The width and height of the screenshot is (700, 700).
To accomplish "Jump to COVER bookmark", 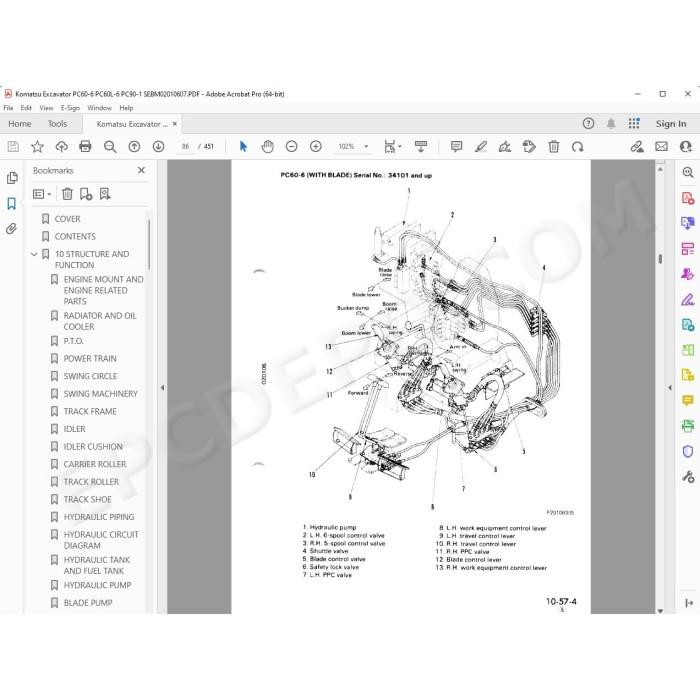I will [x=67, y=219].
